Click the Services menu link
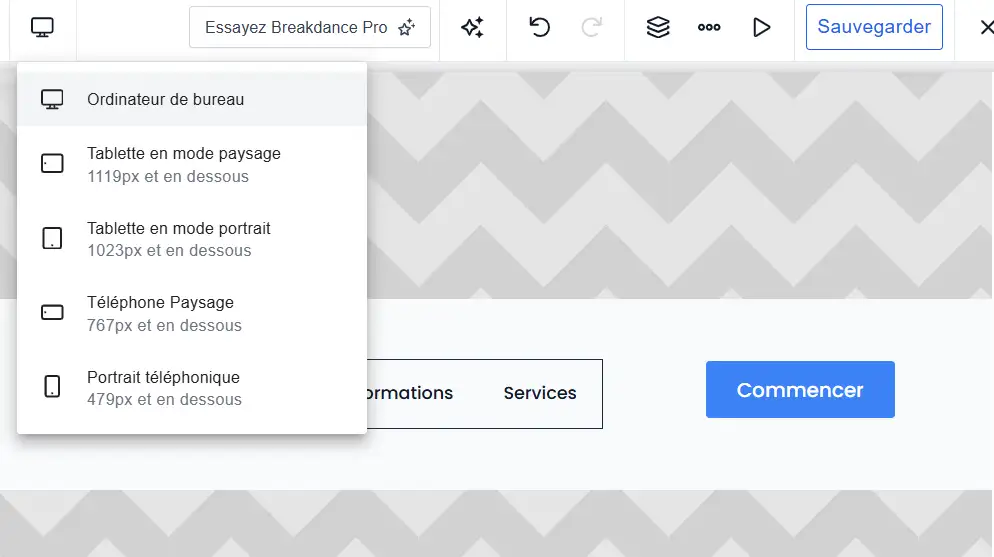994x557 pixels. [540, 393]
